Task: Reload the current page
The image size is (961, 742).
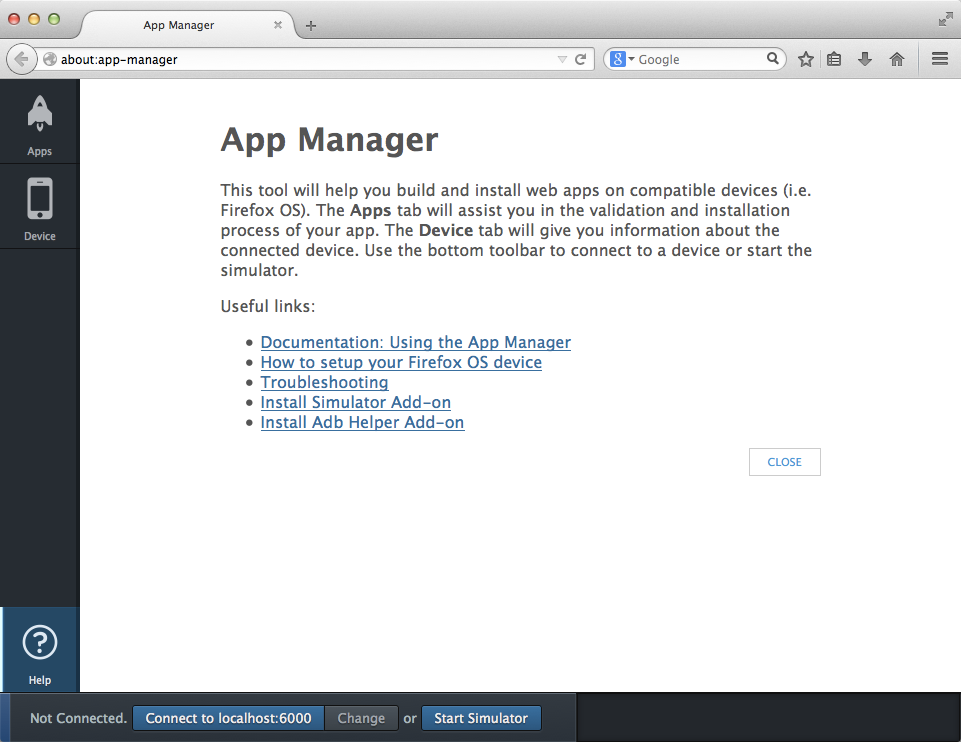Action: pos(581,58)
